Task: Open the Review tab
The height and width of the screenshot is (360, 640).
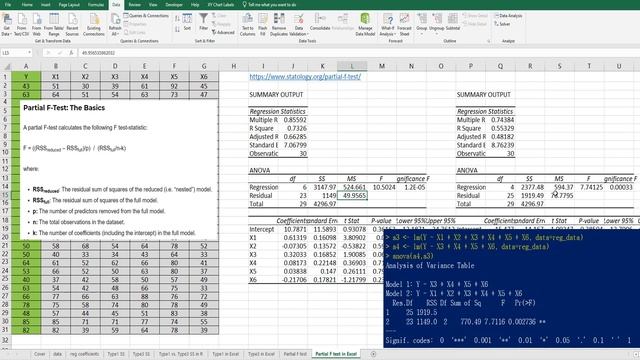Action: 134,4
